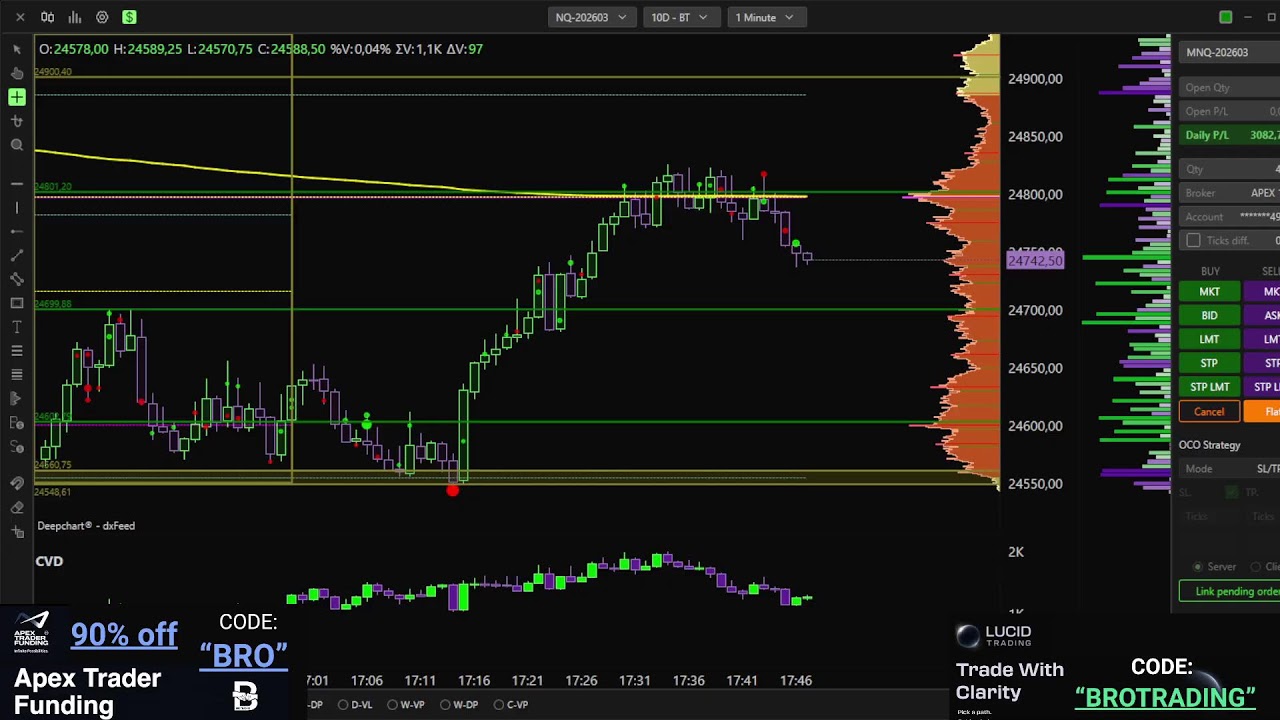
Task: Click the Open Qty field
Action: 1230,87
